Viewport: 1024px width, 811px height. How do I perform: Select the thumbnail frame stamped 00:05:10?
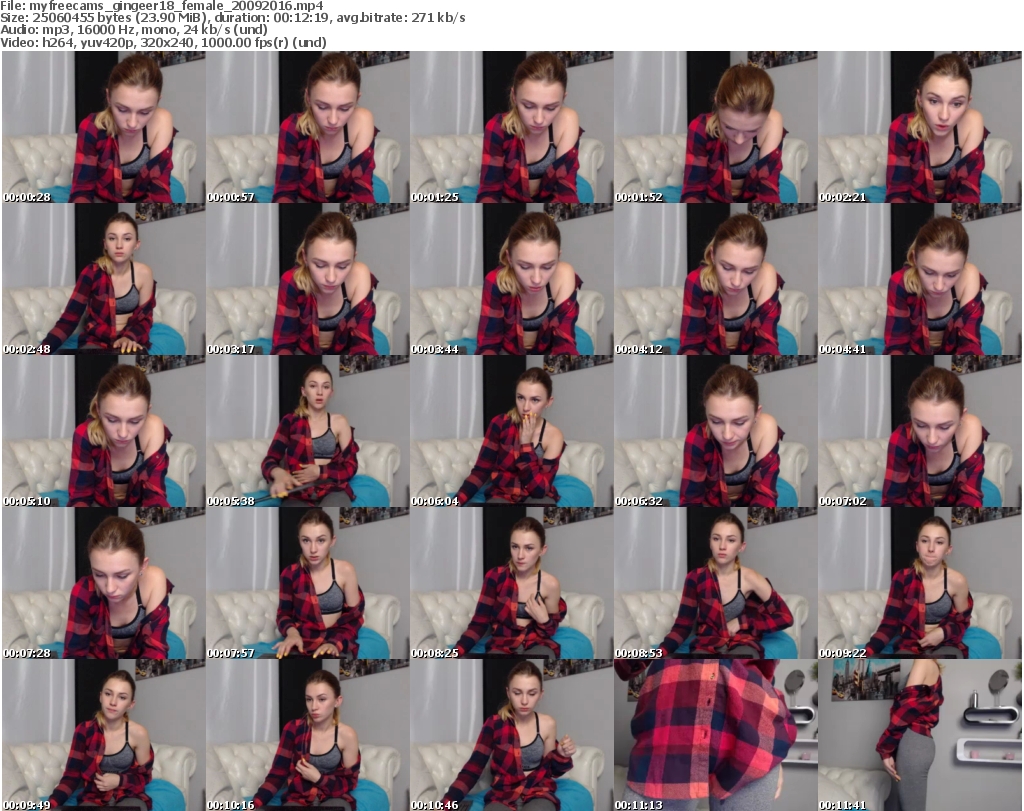pyautogui.click(x=104, y=432)
